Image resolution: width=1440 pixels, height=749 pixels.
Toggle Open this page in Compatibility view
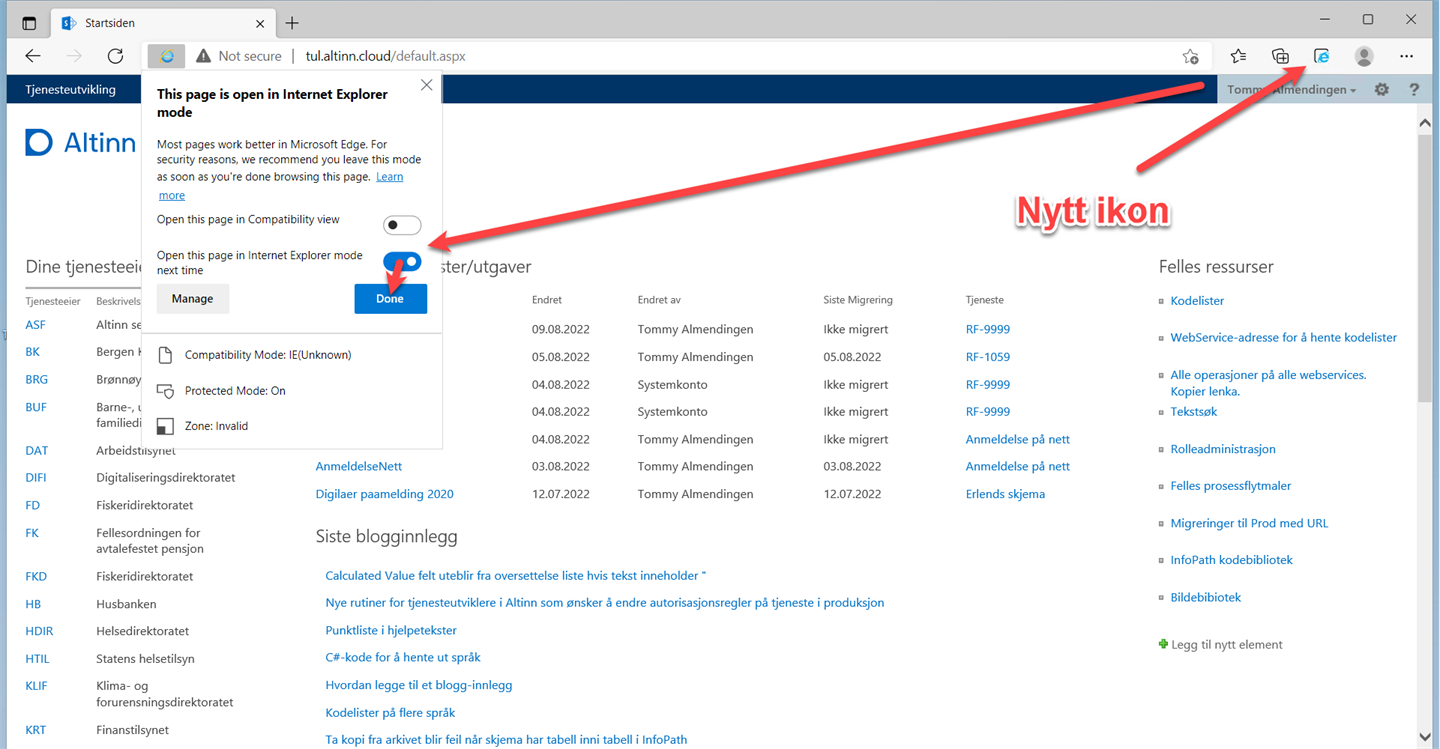[x=402, y=225]
